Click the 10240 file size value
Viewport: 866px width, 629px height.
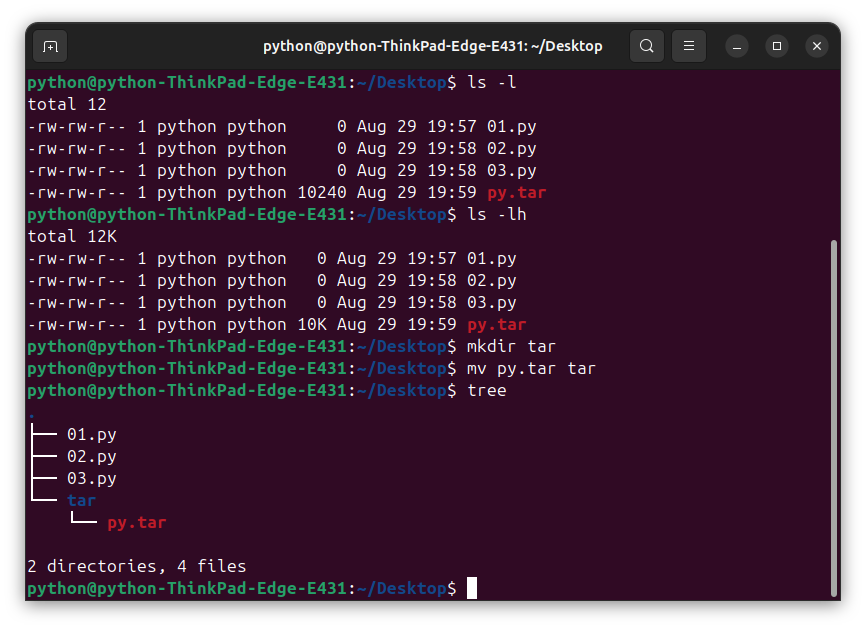tap(322, 193)
